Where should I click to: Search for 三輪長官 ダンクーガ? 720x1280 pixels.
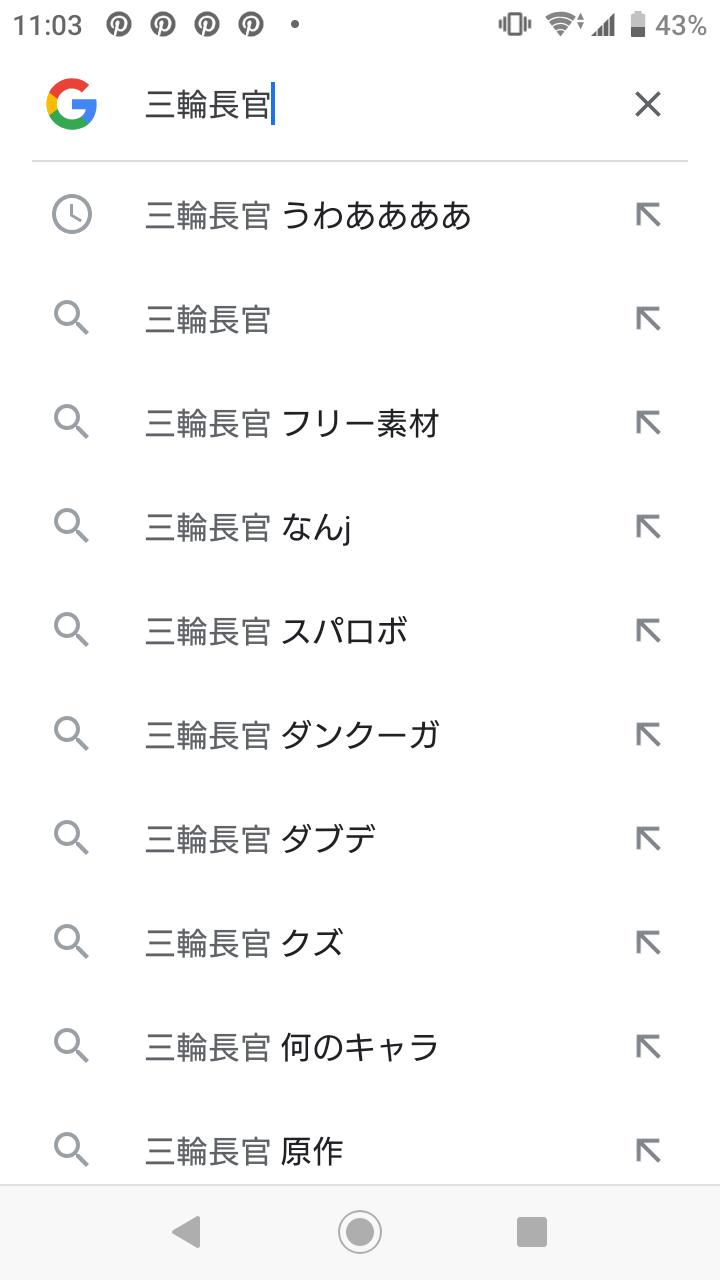[292, 736]
